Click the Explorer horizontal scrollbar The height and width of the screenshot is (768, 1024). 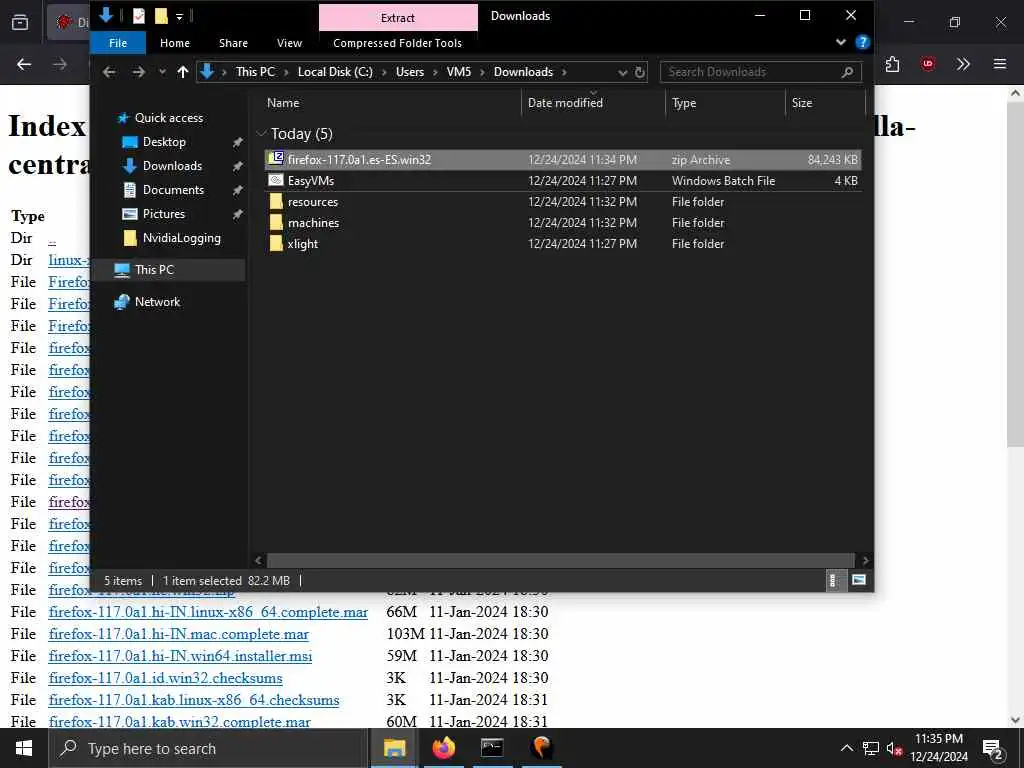point(560,560)
